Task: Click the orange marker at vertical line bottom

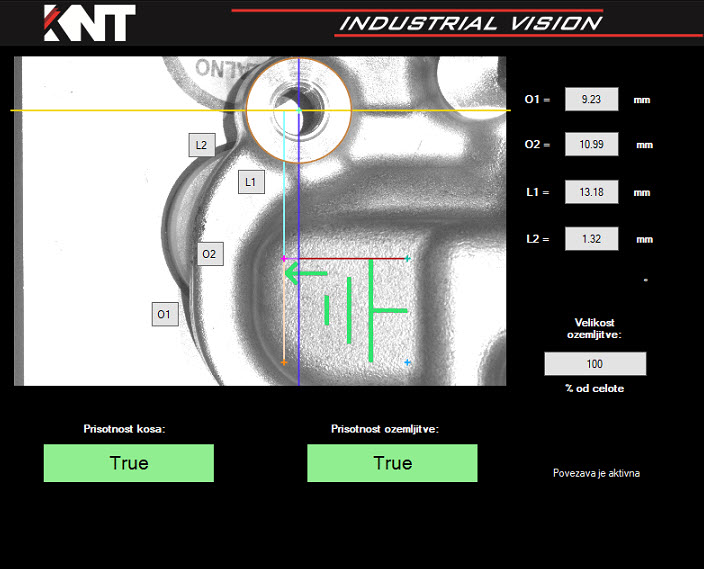Action: click(x=284, y=362)
